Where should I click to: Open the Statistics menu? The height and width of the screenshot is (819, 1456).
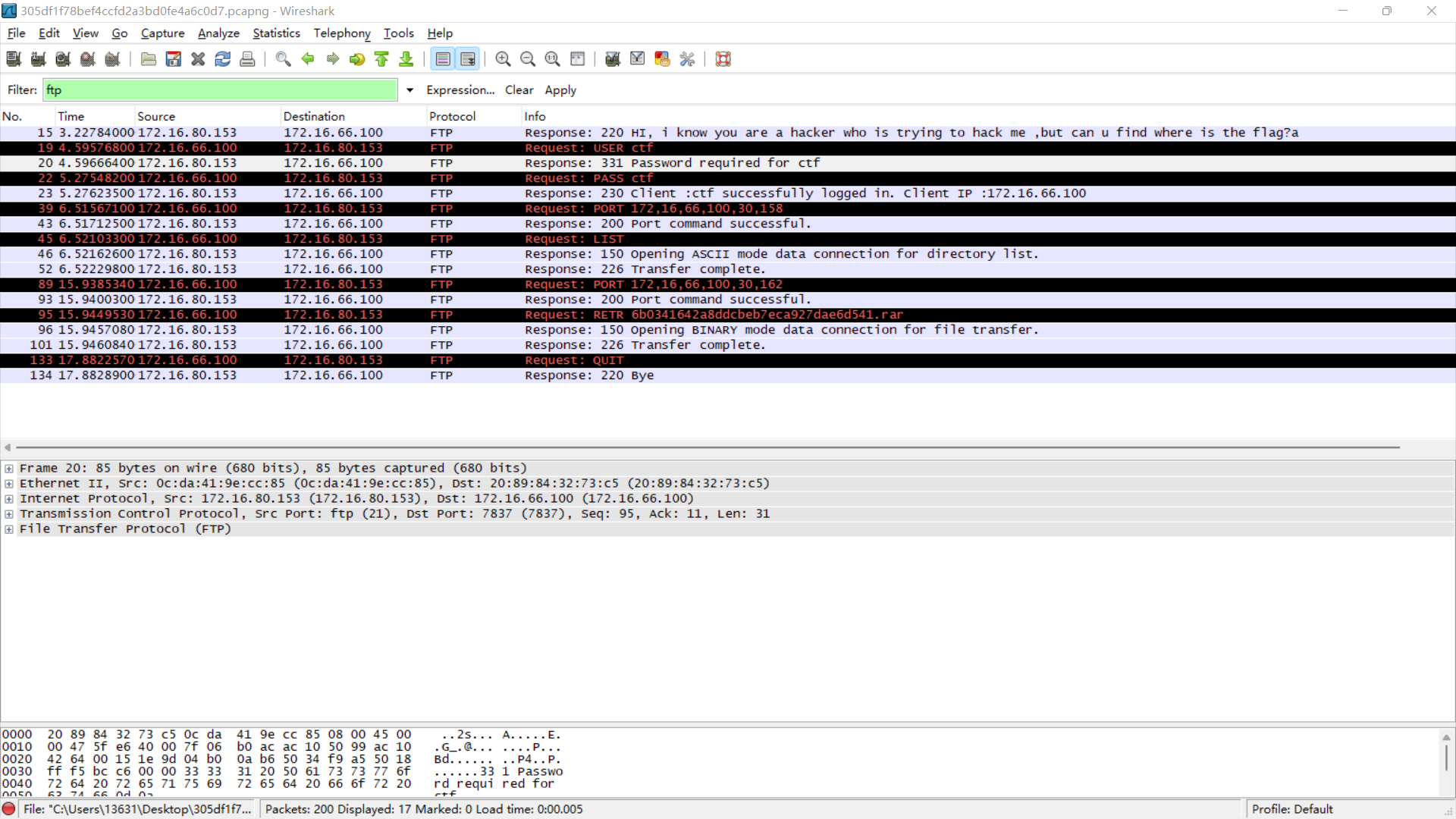click(276, 33)
